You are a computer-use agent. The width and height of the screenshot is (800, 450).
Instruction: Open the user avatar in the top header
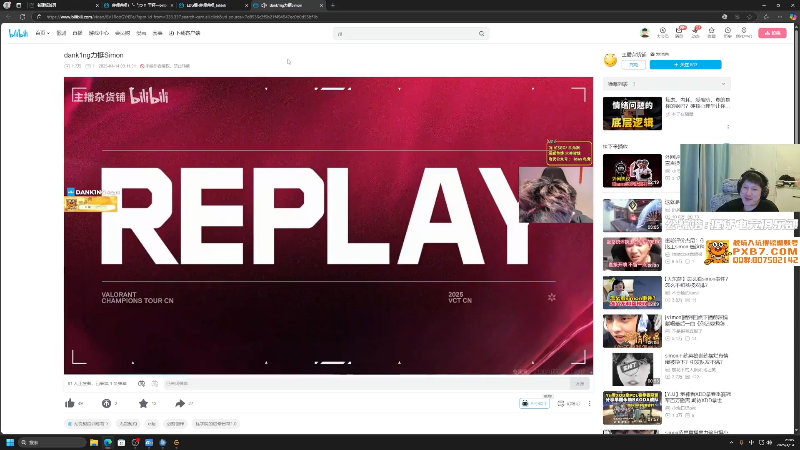click(x=644, y=33)
